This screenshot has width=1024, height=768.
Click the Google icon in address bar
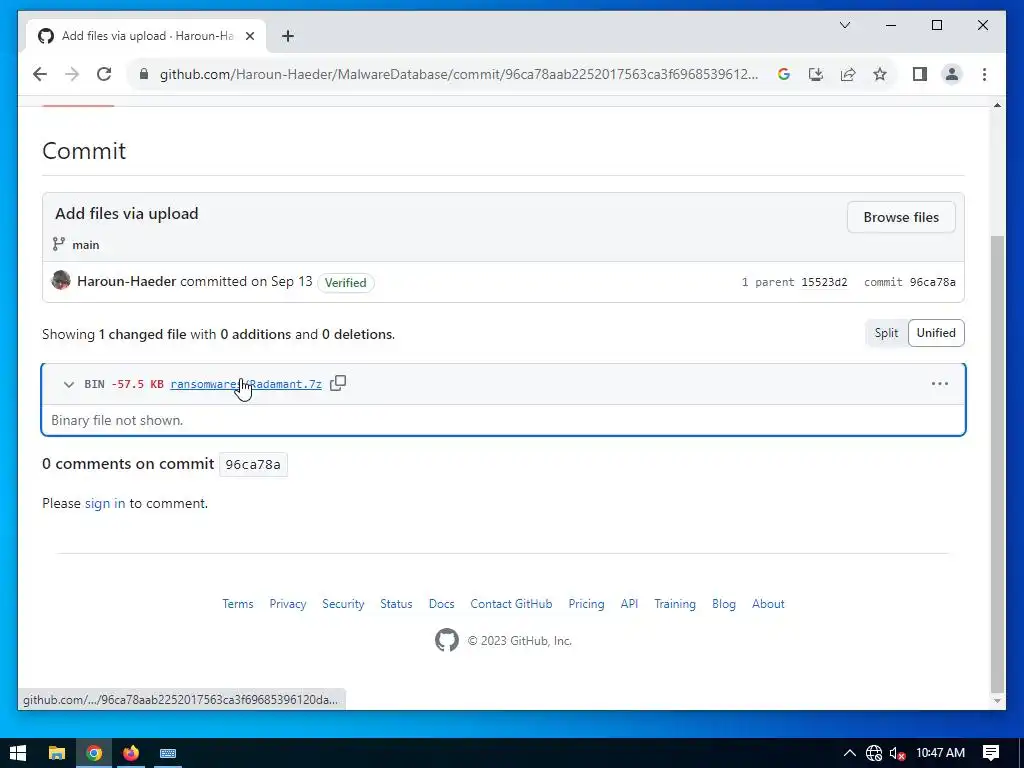(x=784, y=74)
